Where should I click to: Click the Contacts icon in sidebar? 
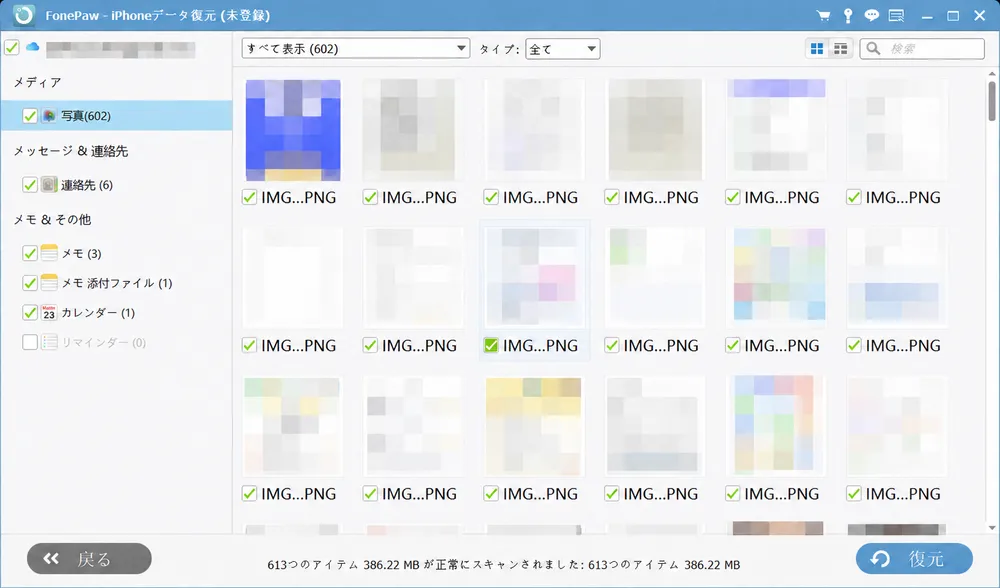pyautogui.click(x=49, y=185)
